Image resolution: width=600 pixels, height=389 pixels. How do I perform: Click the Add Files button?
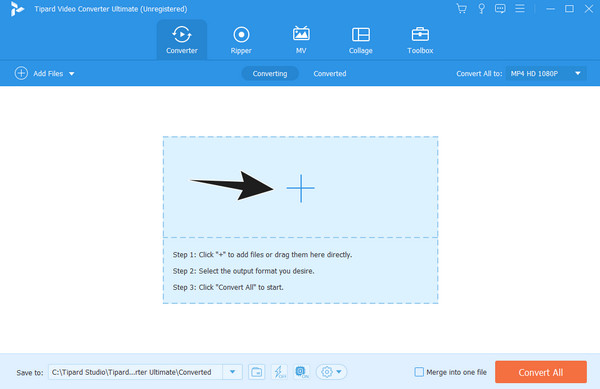(44, 73)
